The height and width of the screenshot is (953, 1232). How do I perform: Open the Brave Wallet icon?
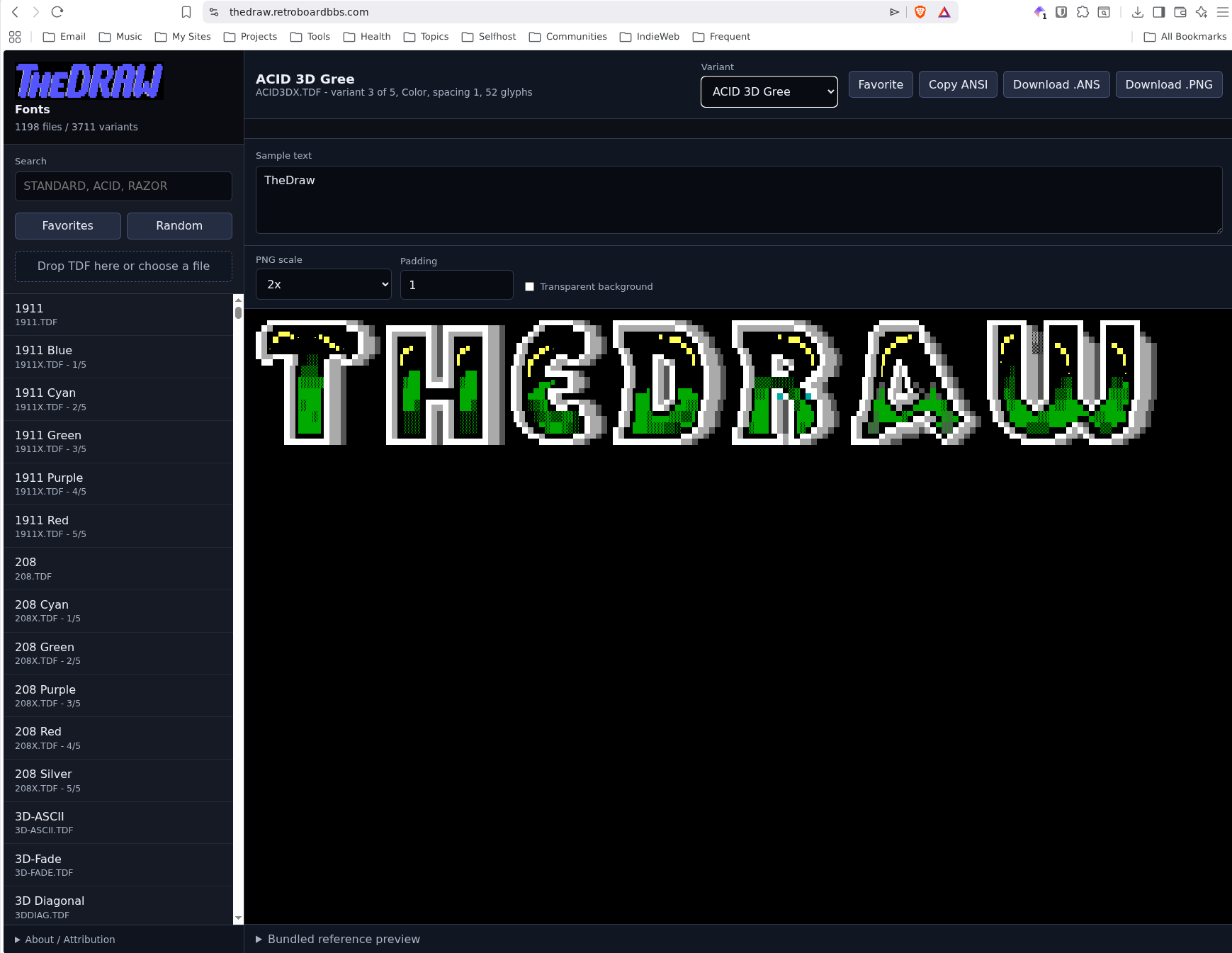point(1180,12)
